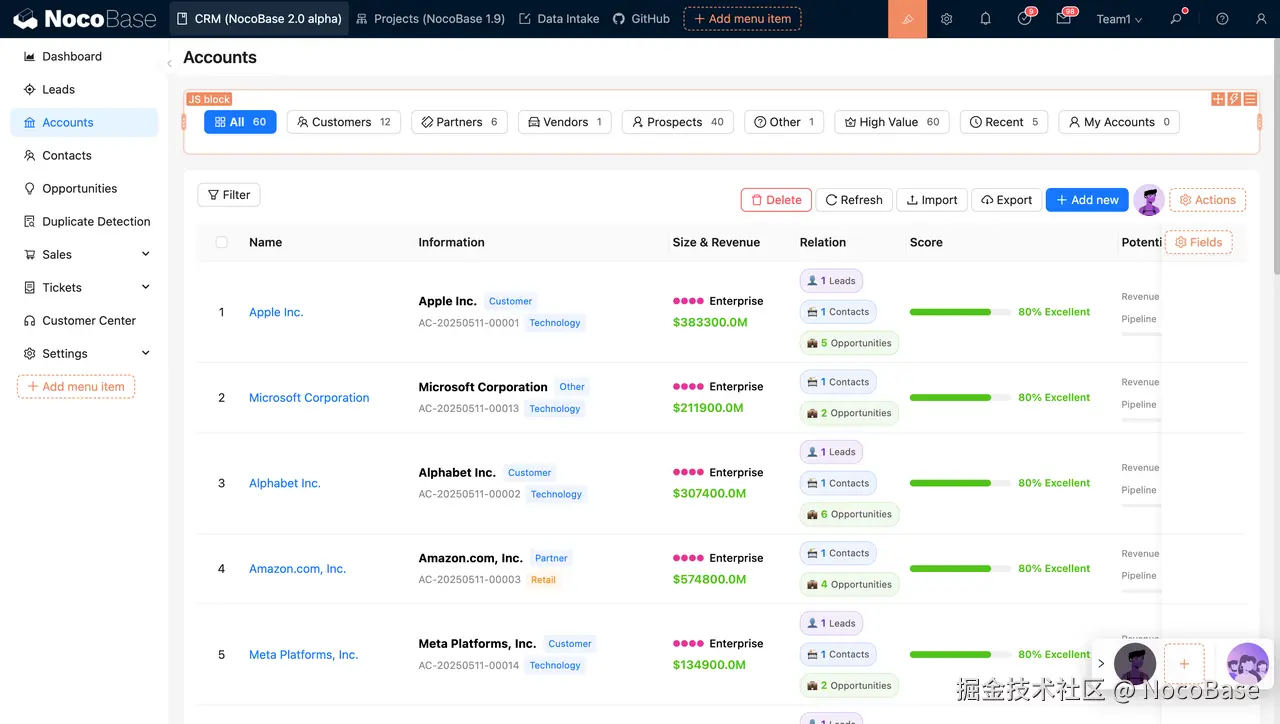Viewport: 1280px width, 724px height.
Task: Open the Dashboard page
Action: point(84,56)
